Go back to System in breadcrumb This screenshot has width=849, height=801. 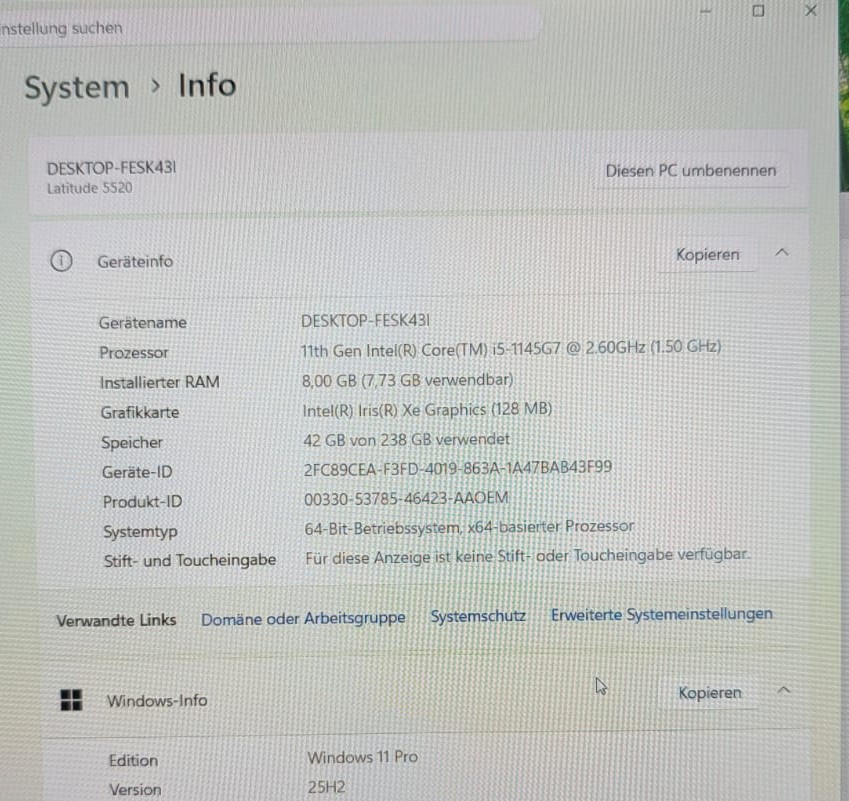(77, 87)
